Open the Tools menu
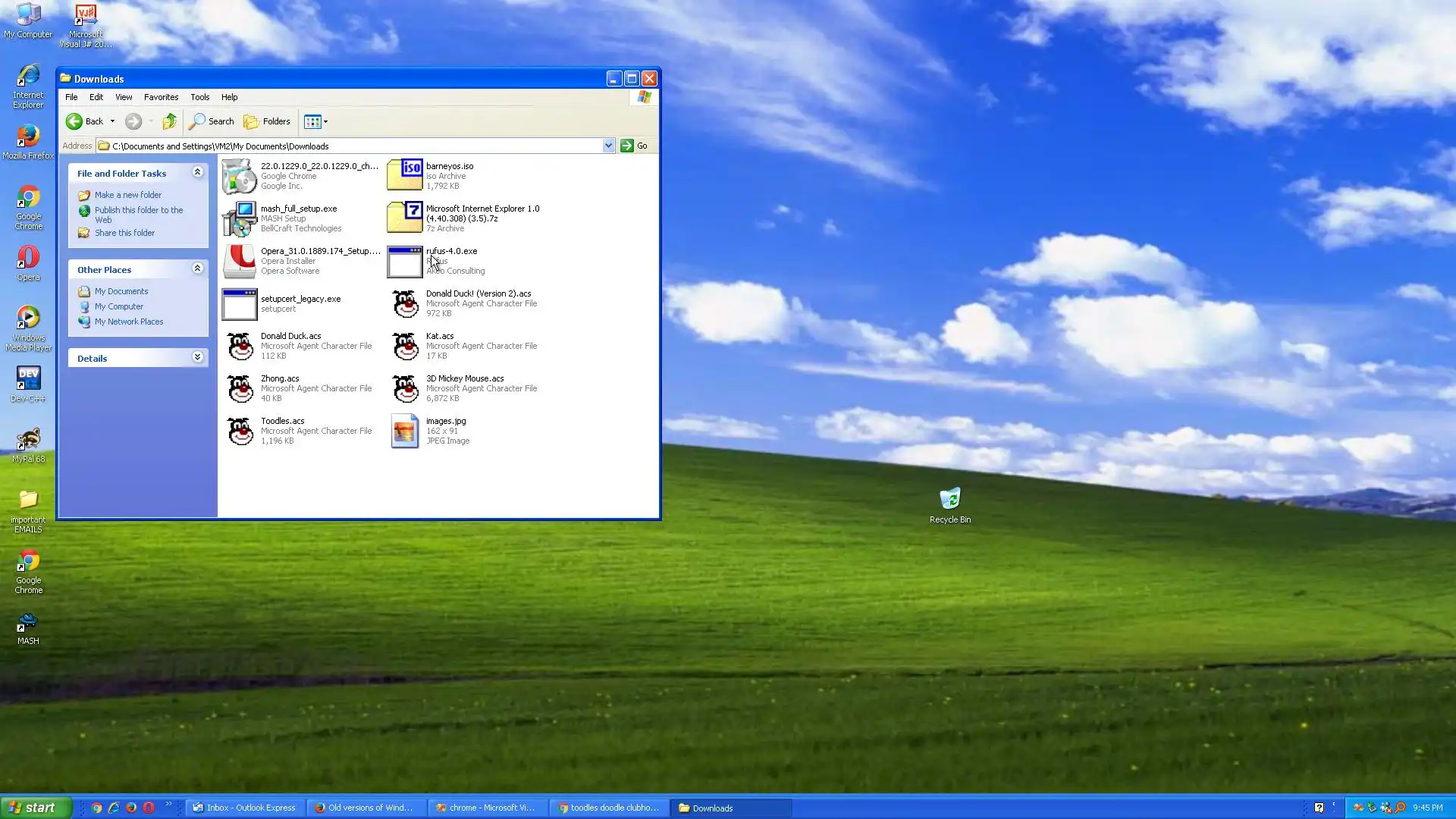This screenshot has height=819, width=1456. (x=199, y=97)
